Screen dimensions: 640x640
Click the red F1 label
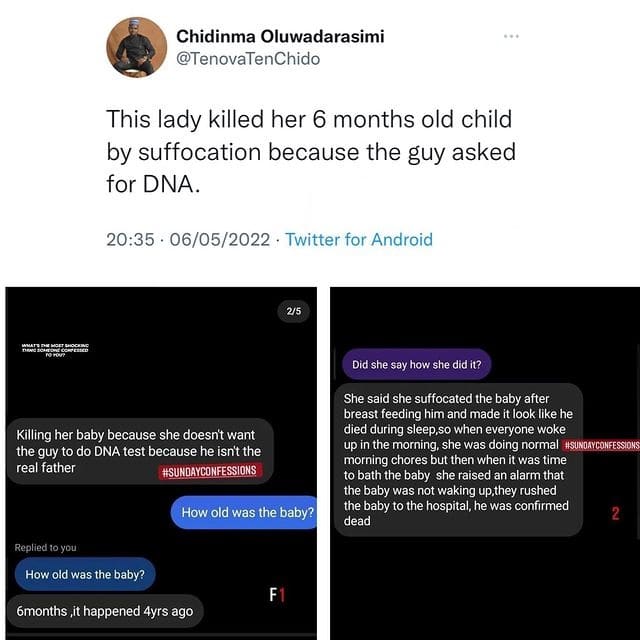[278, 595]
